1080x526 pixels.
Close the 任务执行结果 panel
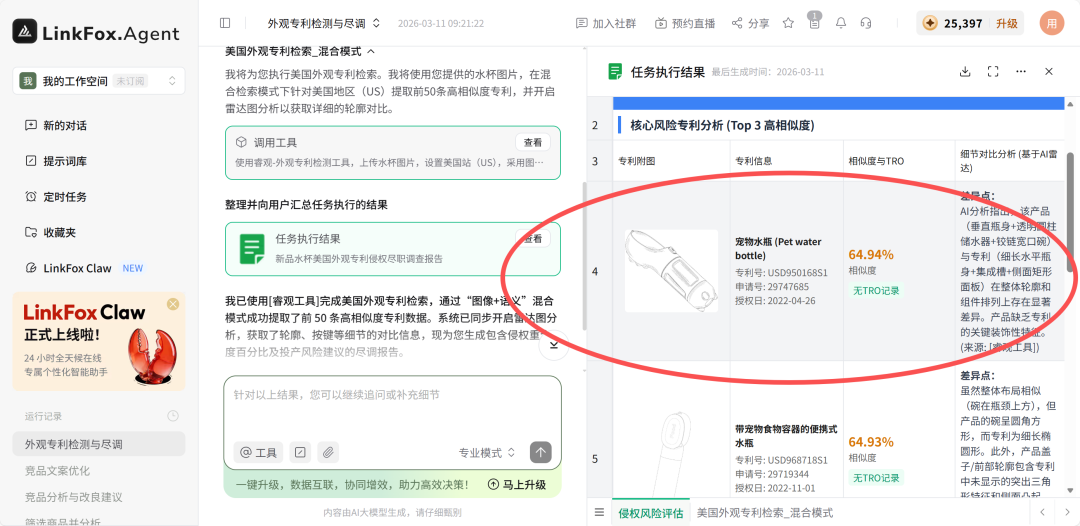click(1049, 72)
